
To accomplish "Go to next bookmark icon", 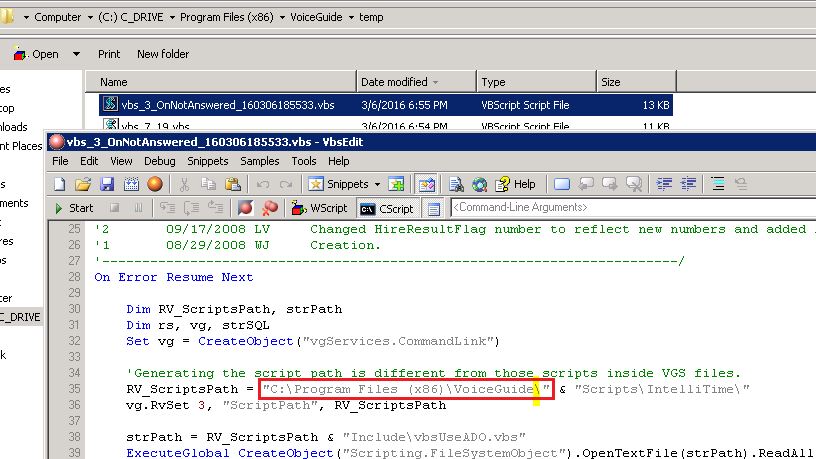I will click(609, 184).
